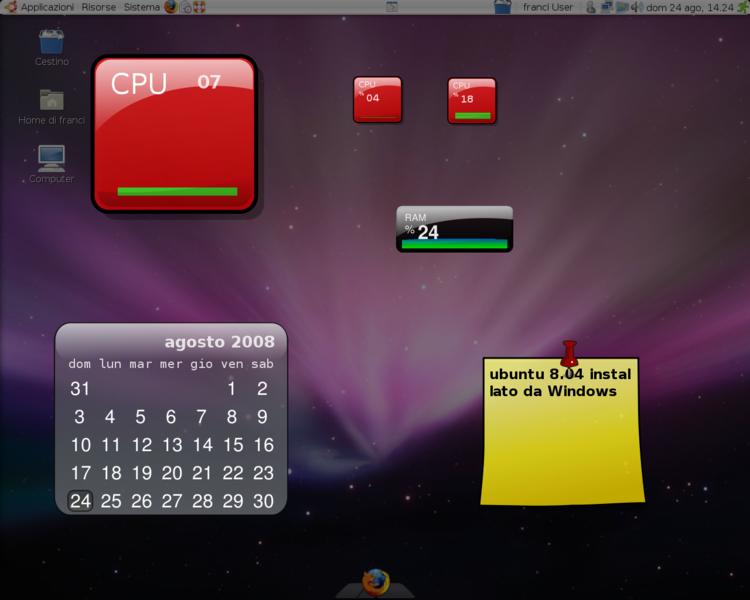
Task: Select day 15 in the calendar widget
Action: (232, 445)
